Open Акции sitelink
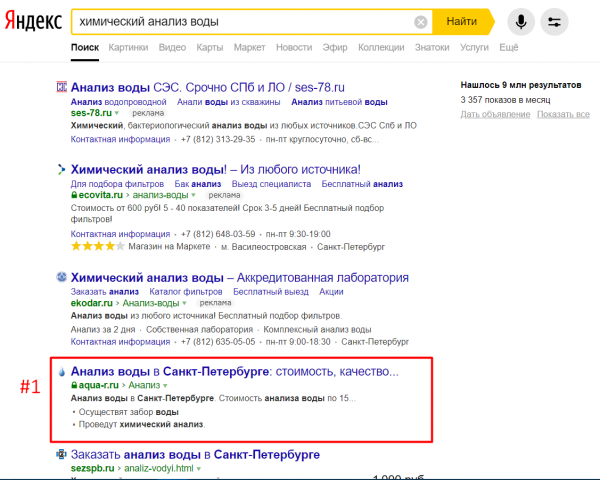This screenshot has height=480, width=600. pos(331,292)
